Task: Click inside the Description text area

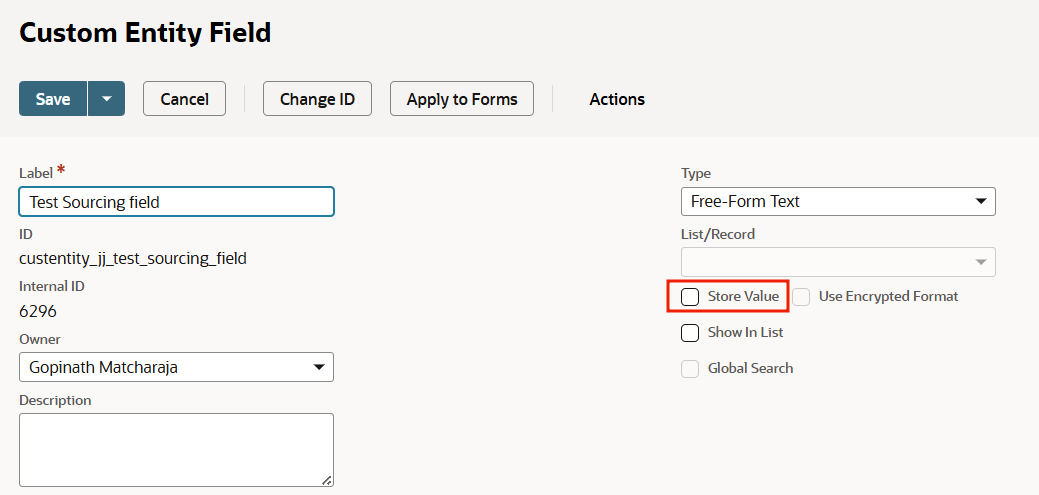Action: tap(176, 450)
